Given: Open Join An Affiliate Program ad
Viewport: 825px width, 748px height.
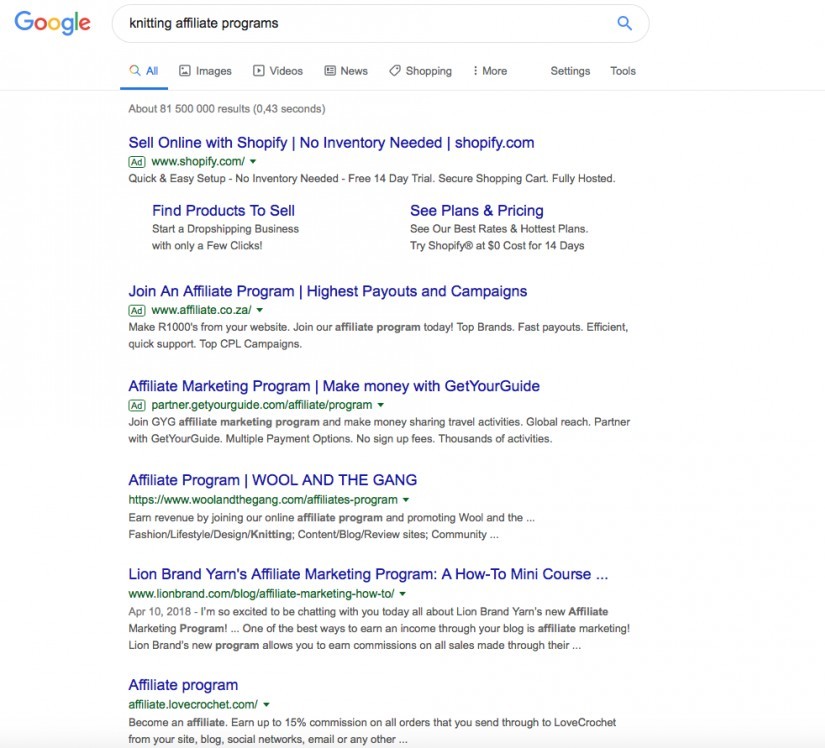Looking at the screenshot, I should tap(328, 291).
